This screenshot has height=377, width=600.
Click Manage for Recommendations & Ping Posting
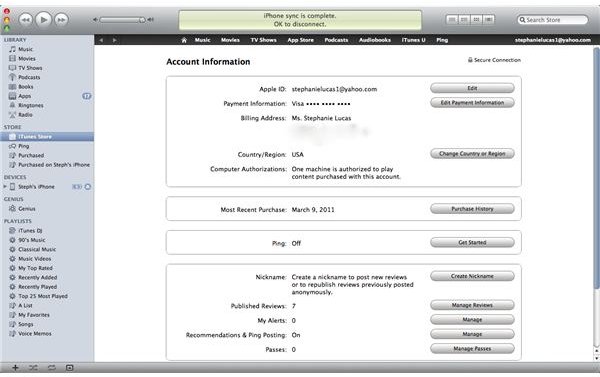pos(472,334)
